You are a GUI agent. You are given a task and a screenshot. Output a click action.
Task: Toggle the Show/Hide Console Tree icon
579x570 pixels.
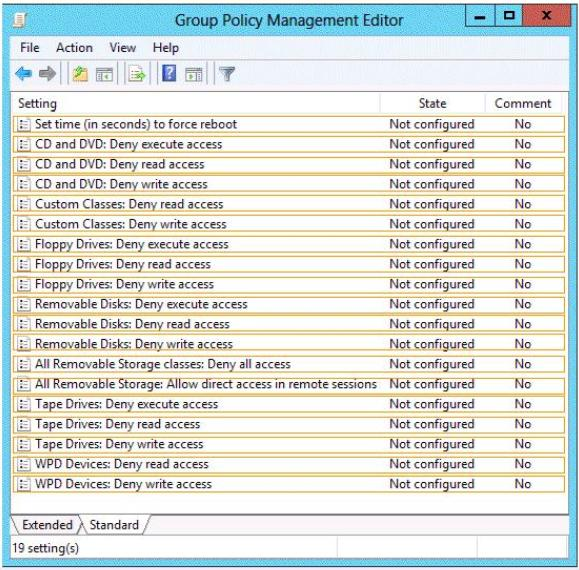pos(104,74)
